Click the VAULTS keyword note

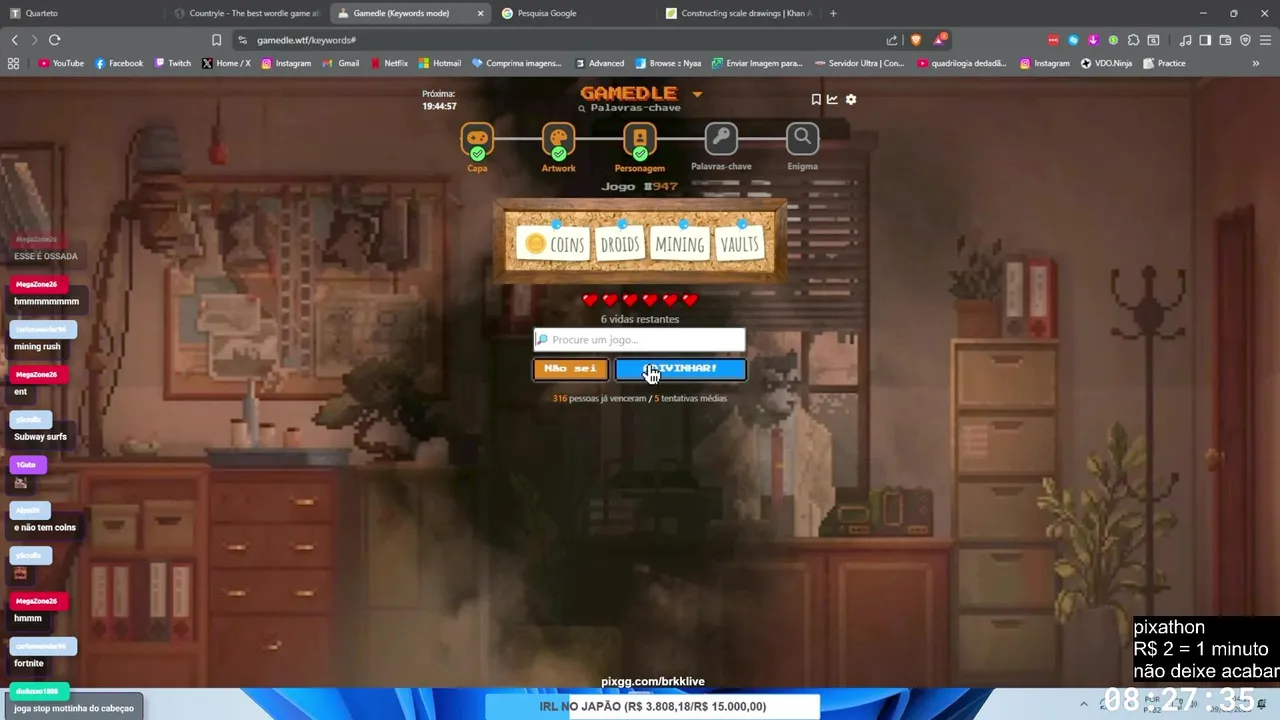tap(739, 244)
